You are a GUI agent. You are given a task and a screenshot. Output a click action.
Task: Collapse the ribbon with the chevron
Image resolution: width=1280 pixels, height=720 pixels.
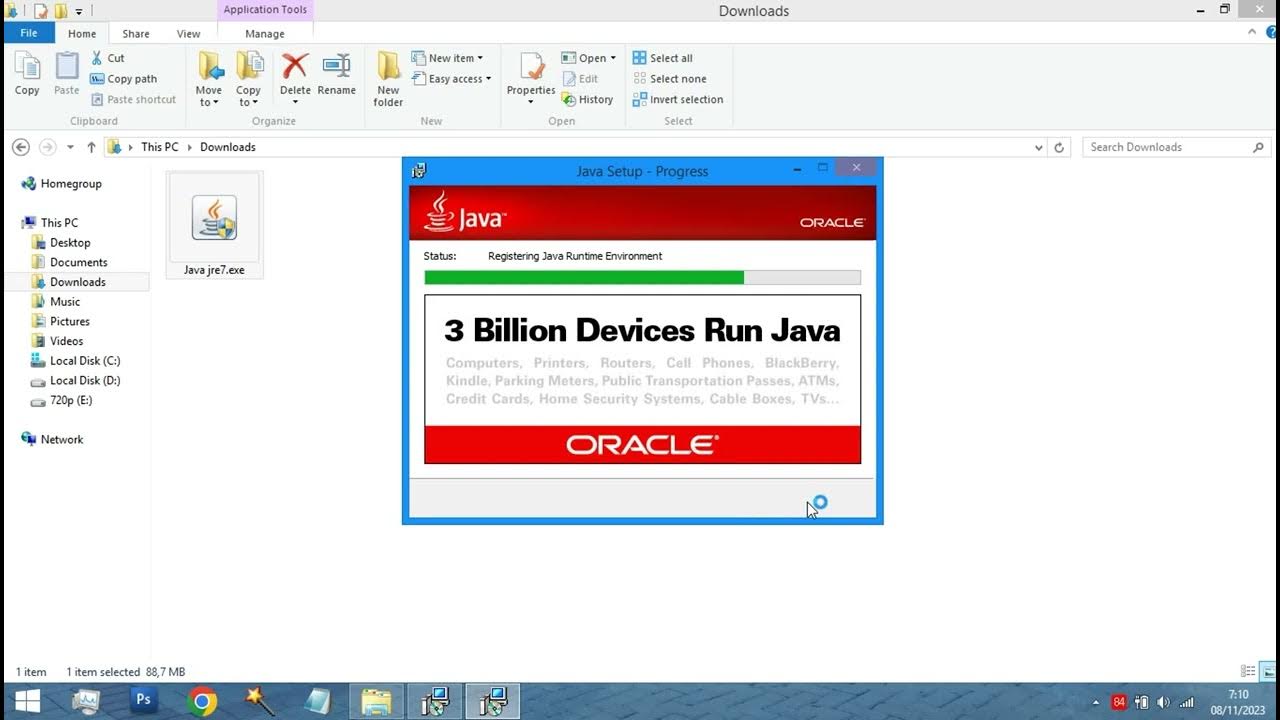click(x=1252, y=32)
